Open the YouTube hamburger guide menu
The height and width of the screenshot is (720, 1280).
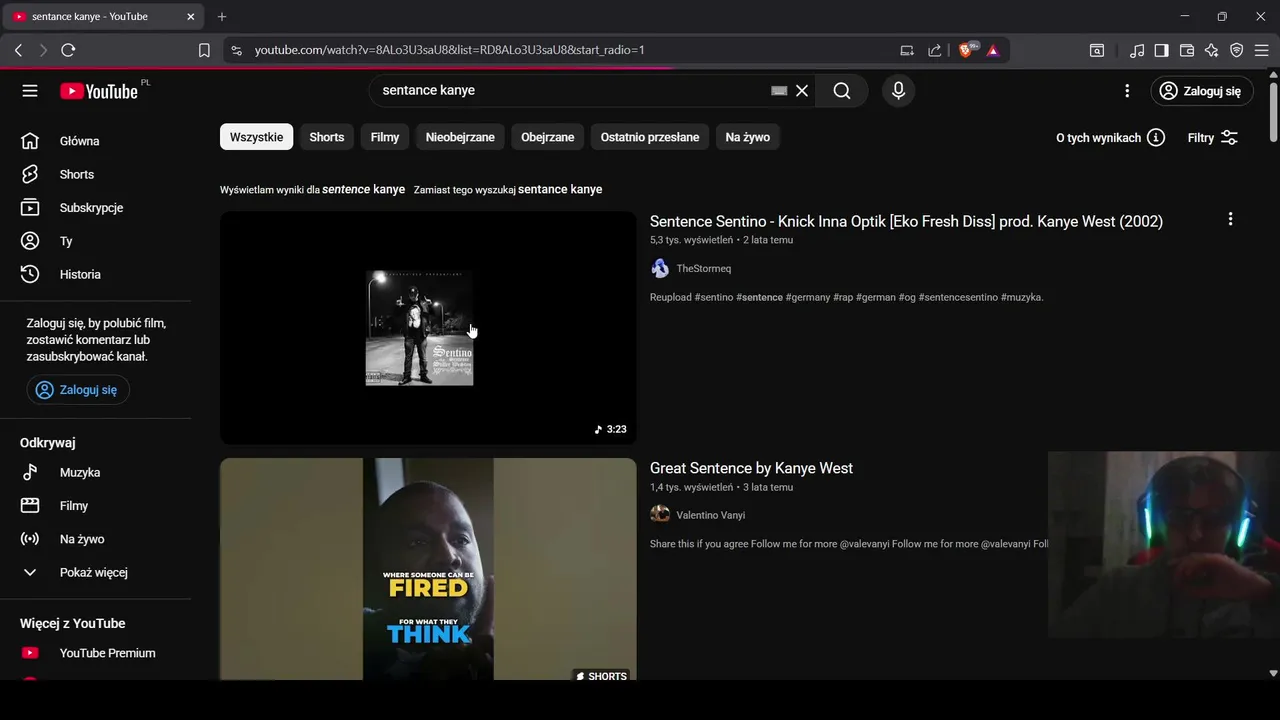pos(30,91)
